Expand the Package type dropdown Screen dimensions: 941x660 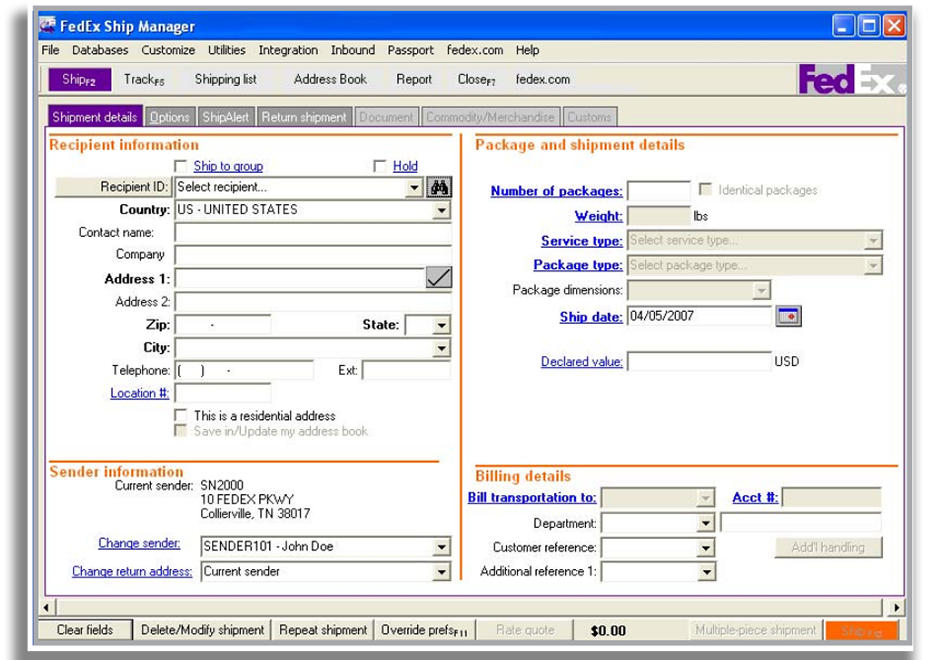coord(873,265)
